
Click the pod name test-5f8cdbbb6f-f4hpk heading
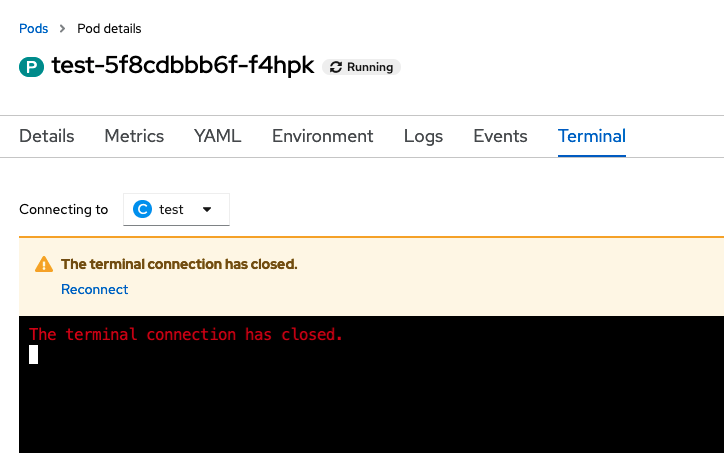point(183,67)
